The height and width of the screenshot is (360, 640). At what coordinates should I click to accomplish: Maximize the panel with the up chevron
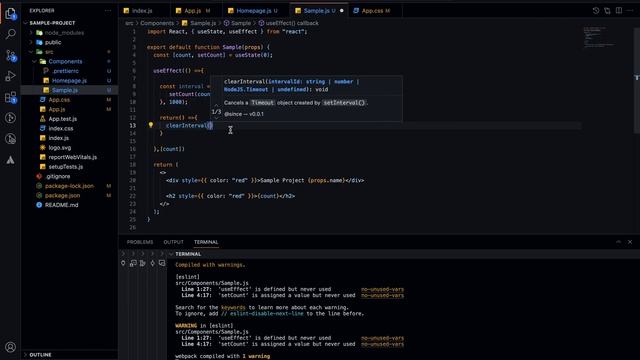(618, 242)
